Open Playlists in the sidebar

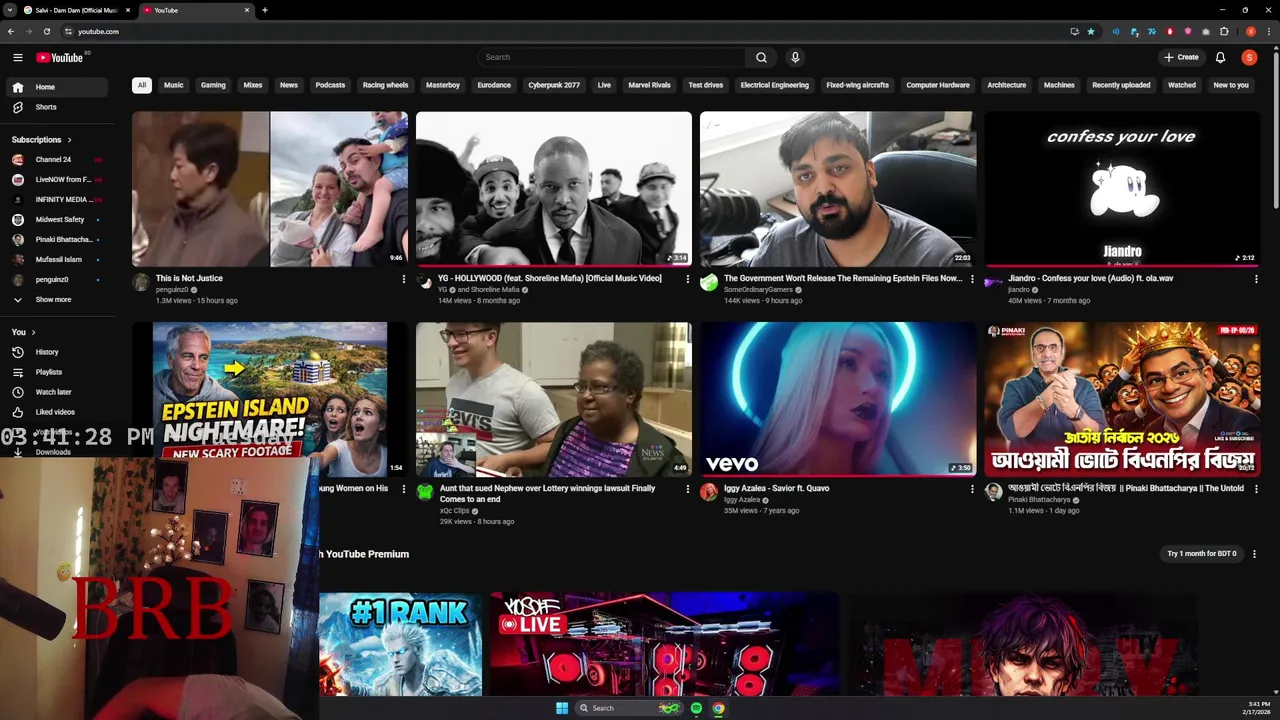coord(59,372)
